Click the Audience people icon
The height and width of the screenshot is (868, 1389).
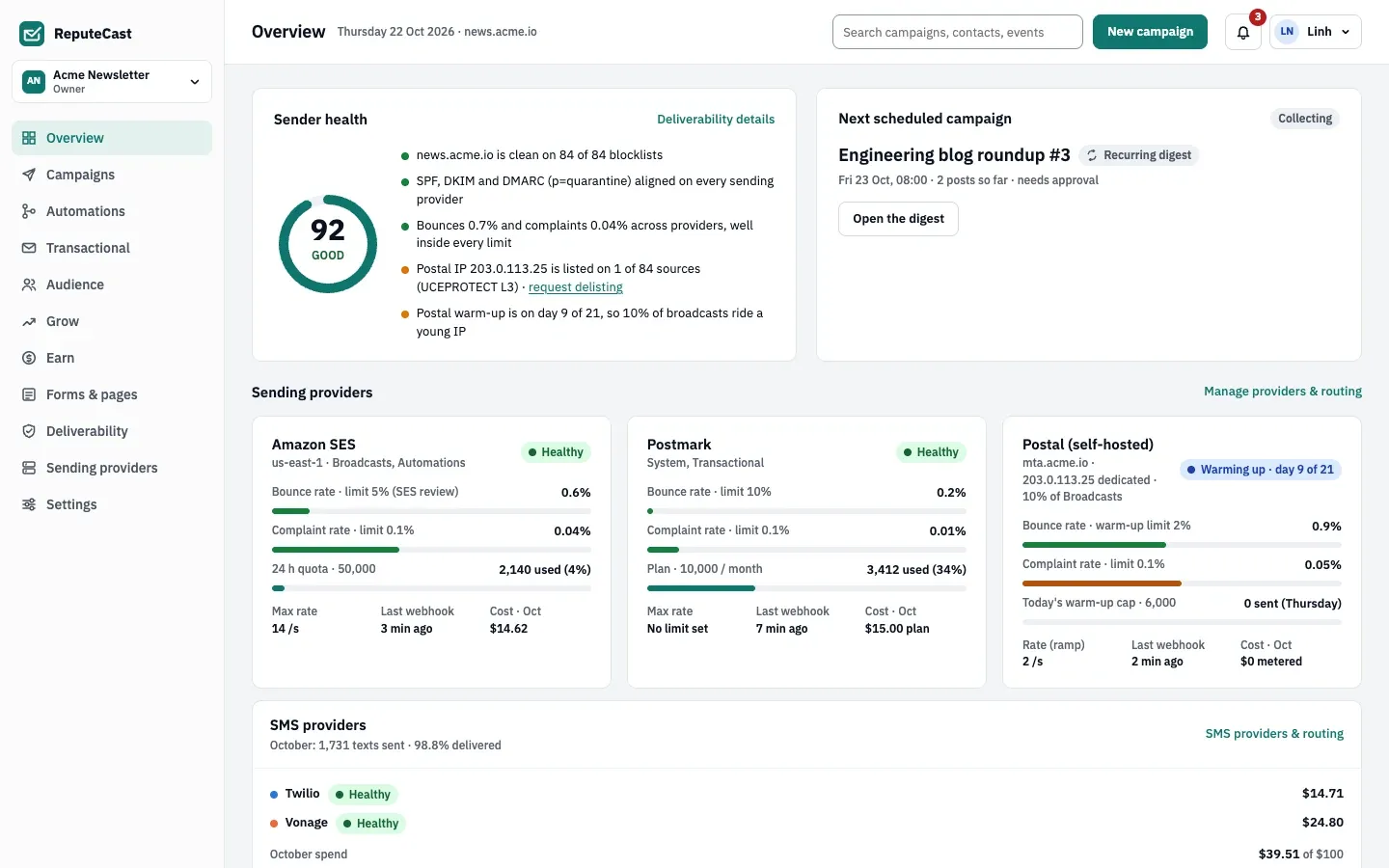pos(29,285)
